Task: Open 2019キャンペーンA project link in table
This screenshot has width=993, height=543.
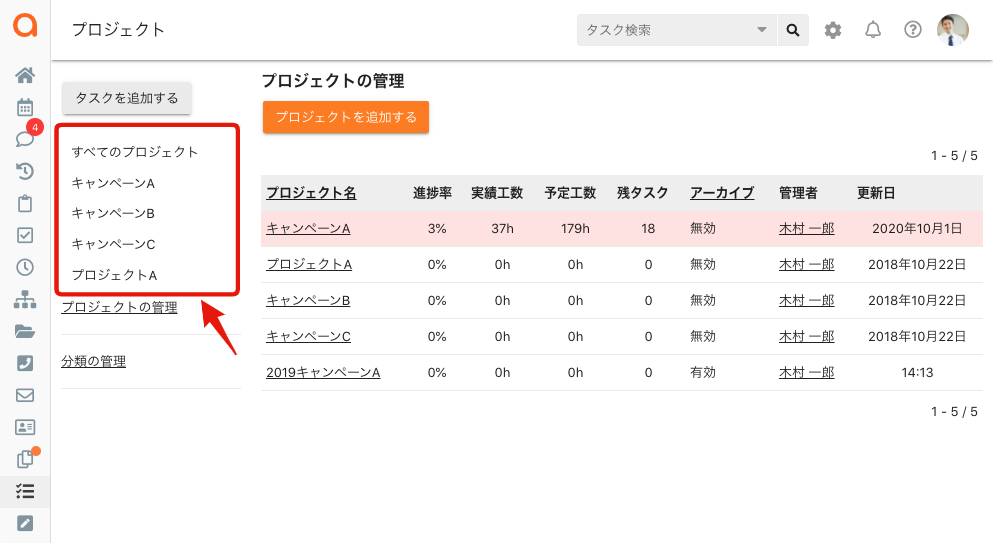Action: (323, 372)
